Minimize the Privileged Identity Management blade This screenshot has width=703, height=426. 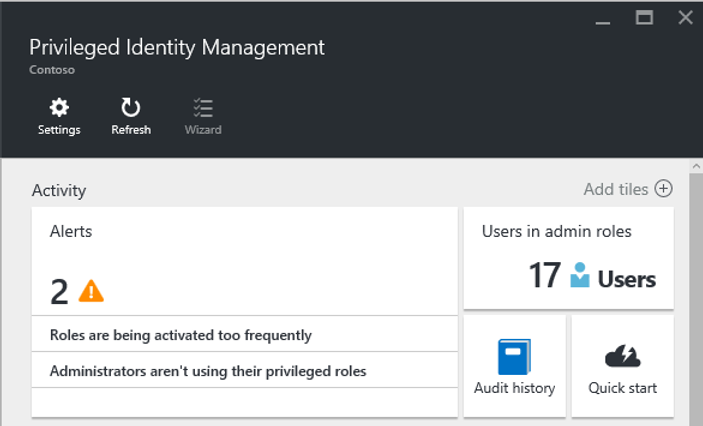coord(603,22)
